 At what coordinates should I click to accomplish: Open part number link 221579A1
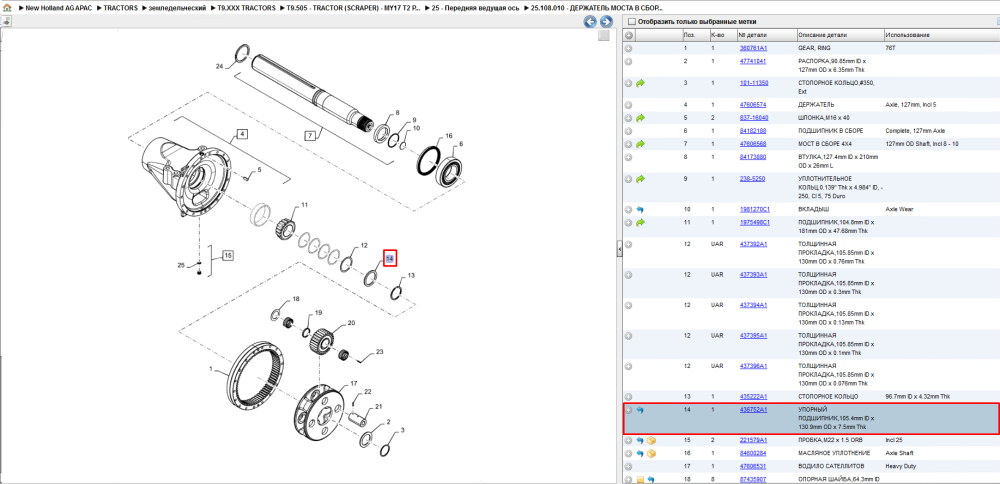tap(753, 441)
